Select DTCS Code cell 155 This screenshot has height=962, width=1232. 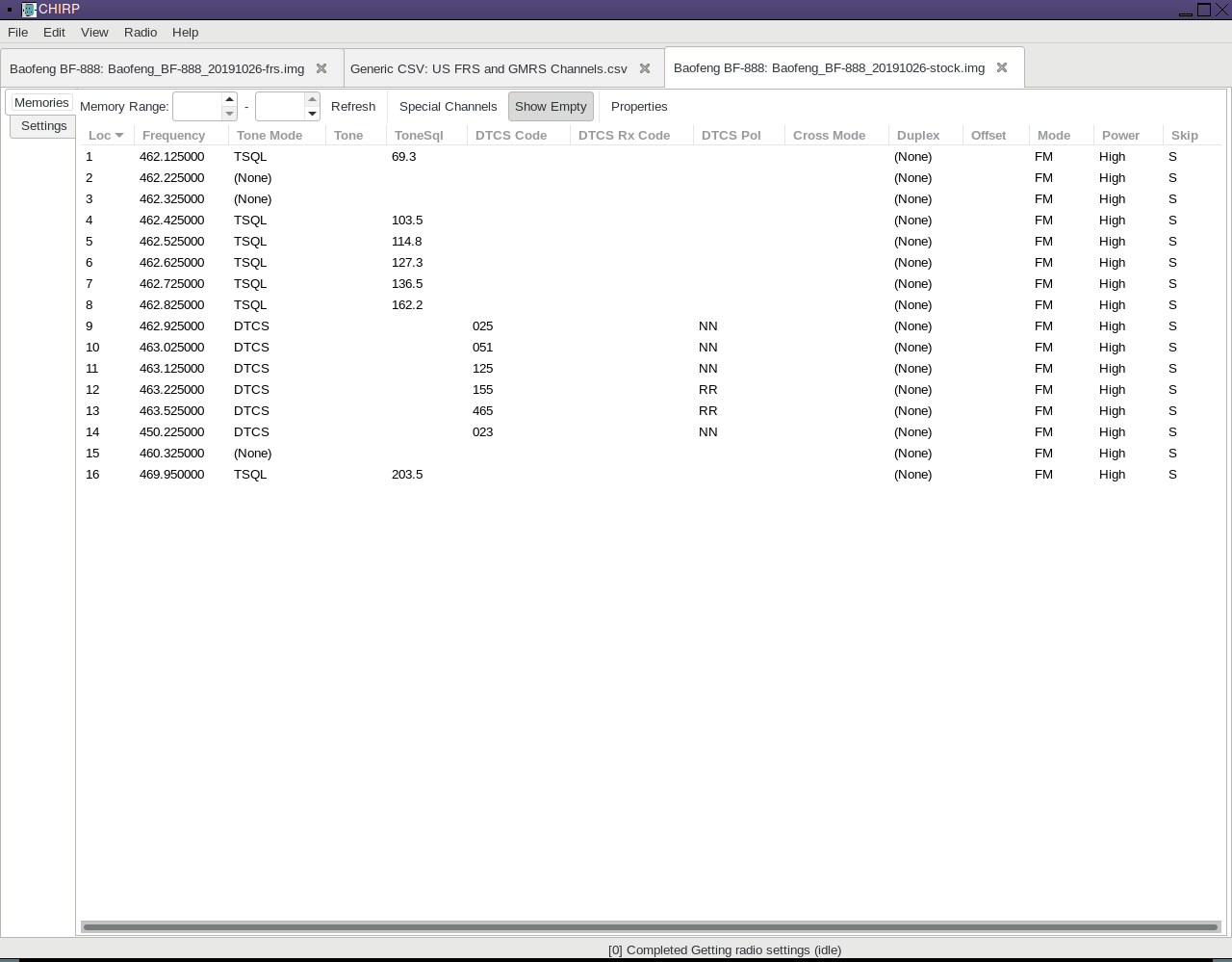click(483, 389)
